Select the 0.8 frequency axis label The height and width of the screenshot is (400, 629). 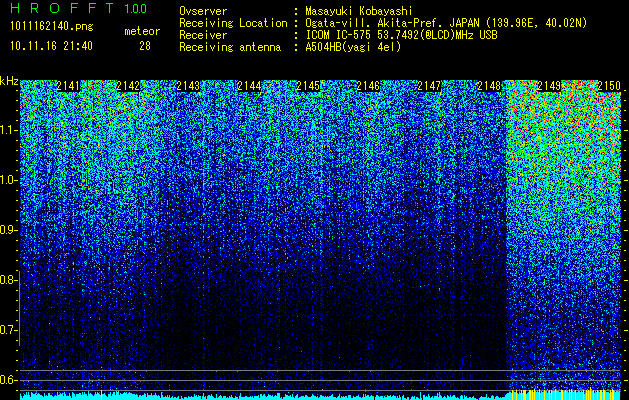click(8, 280)
